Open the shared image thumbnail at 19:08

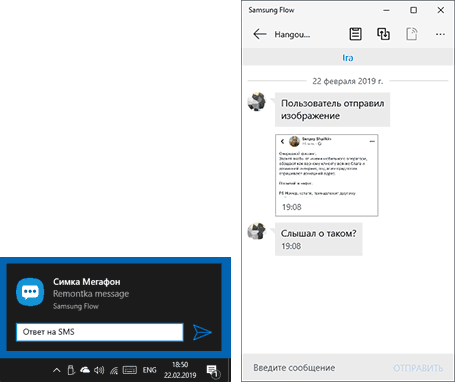click(327, 175)
